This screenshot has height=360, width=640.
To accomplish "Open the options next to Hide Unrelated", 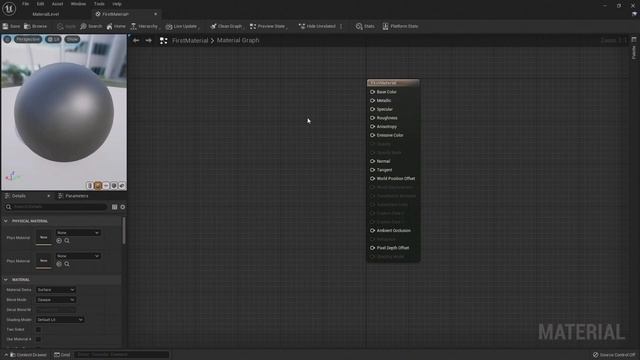I will coord(341,26).
